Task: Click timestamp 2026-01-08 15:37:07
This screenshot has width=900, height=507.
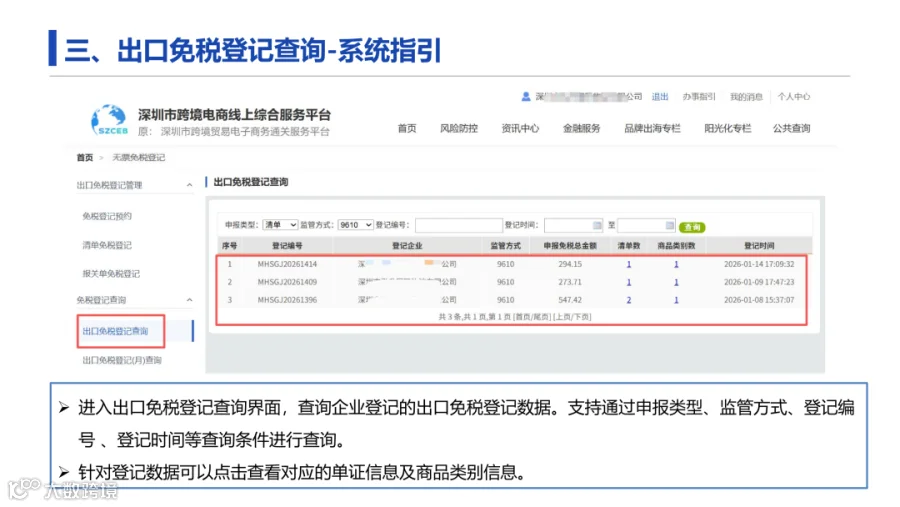Action: click(759, 300)
